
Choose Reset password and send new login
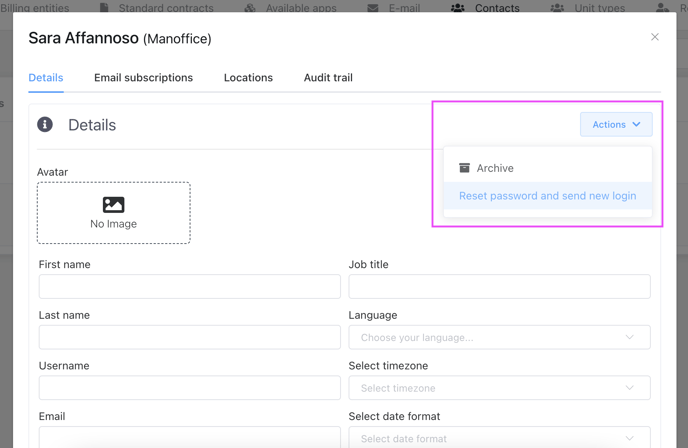547,196
